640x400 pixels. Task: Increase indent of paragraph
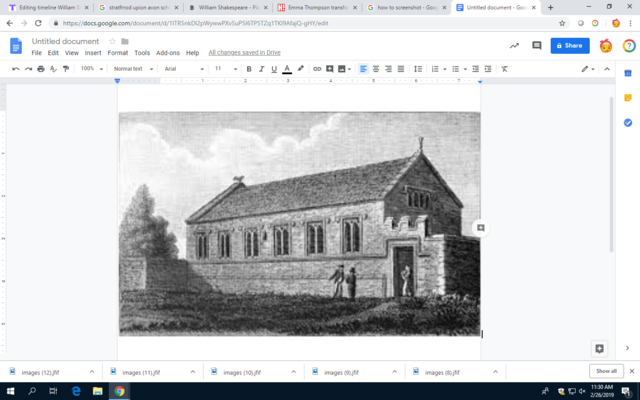488,69
